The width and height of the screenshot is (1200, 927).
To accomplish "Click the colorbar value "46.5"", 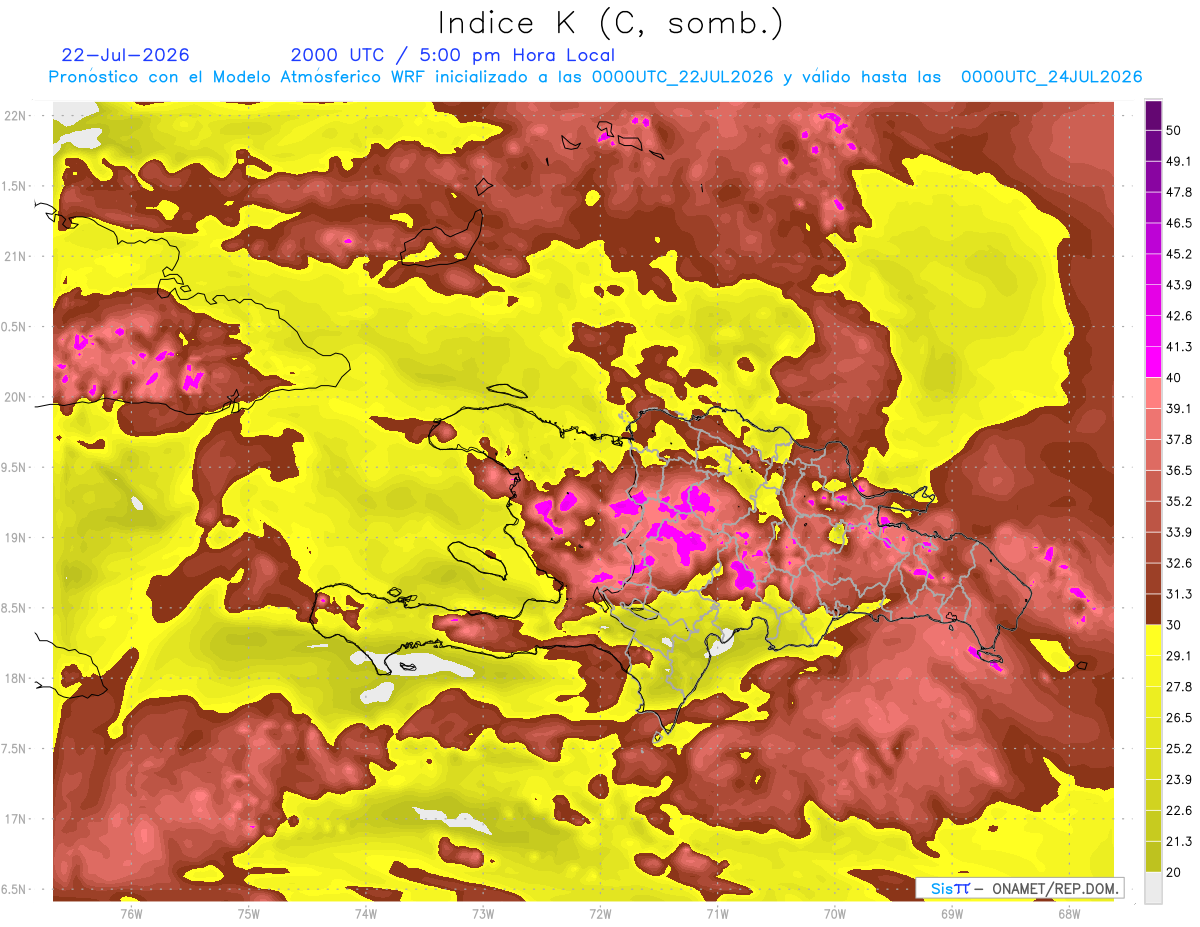I will 1179,223.
